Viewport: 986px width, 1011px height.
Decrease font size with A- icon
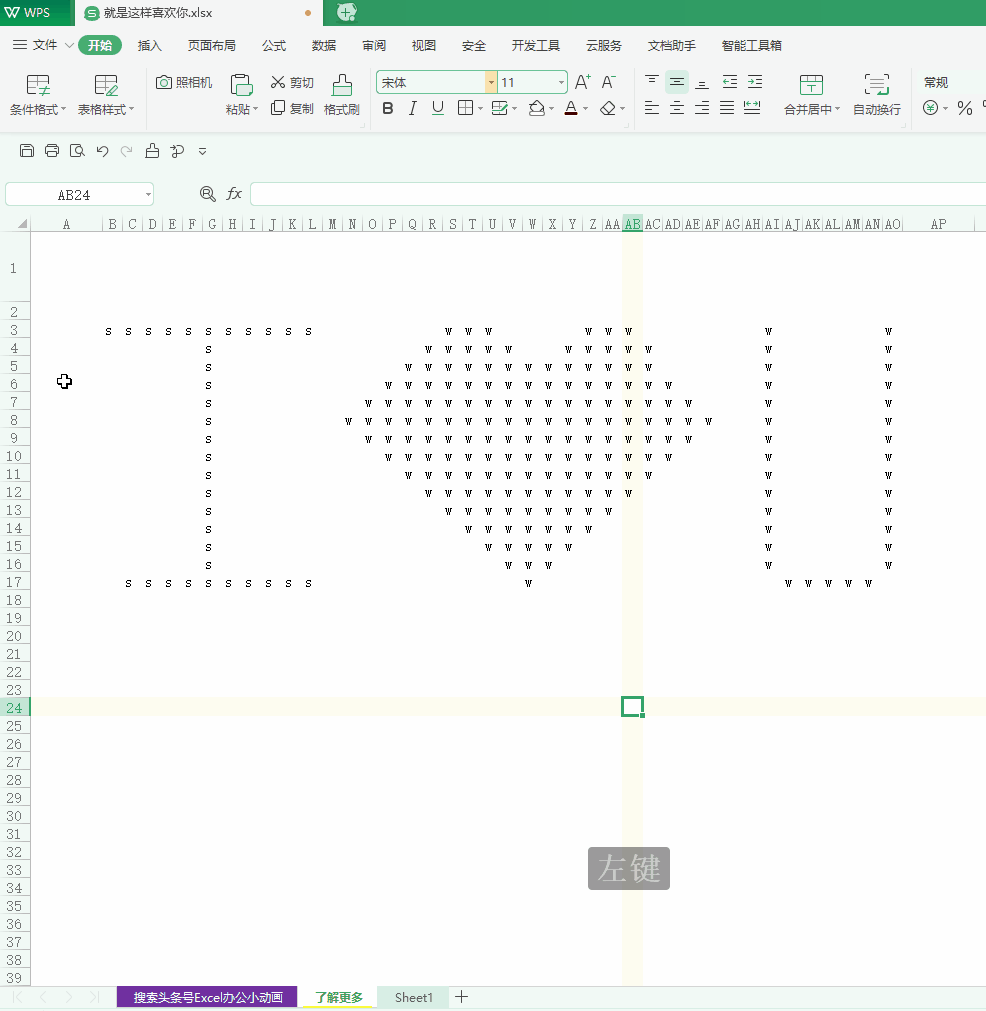[x=608, y=82]
